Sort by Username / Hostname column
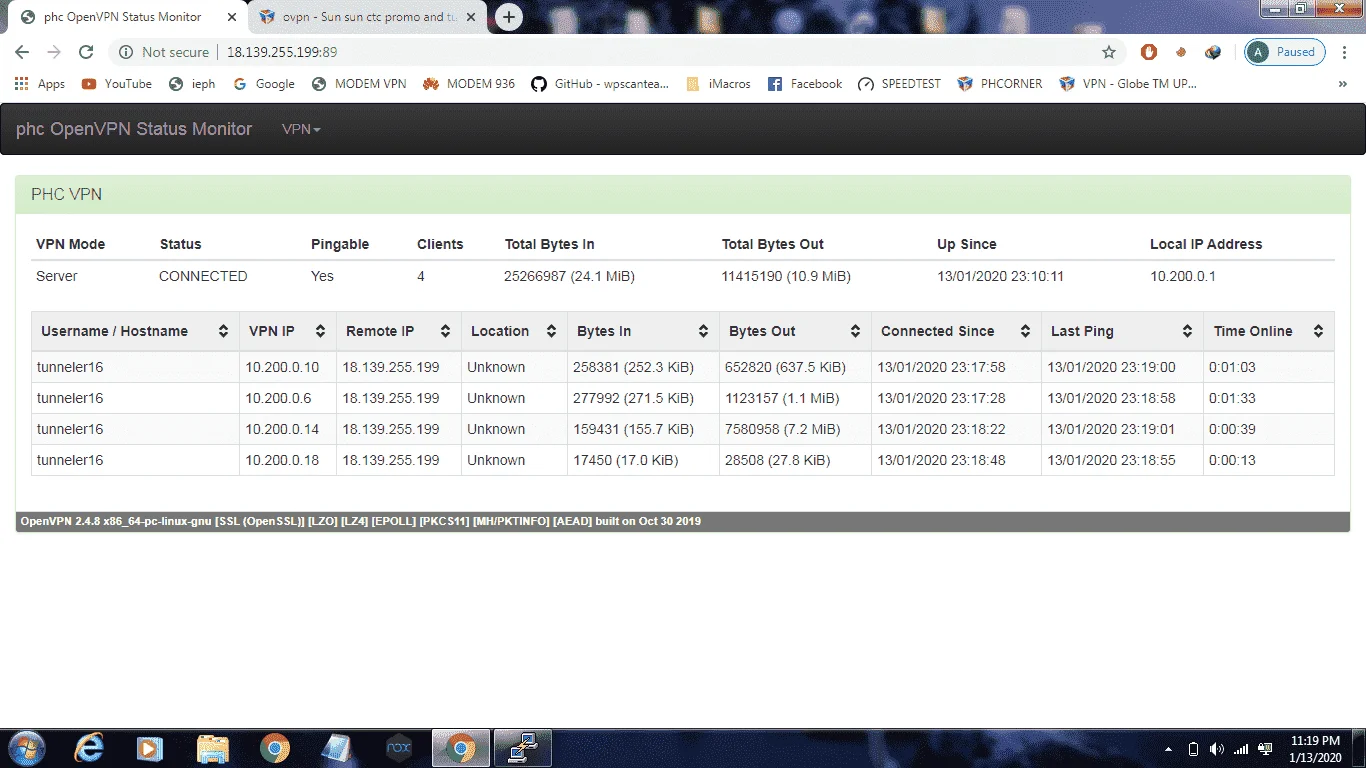The image size is (1366, 768). point(135,331)
